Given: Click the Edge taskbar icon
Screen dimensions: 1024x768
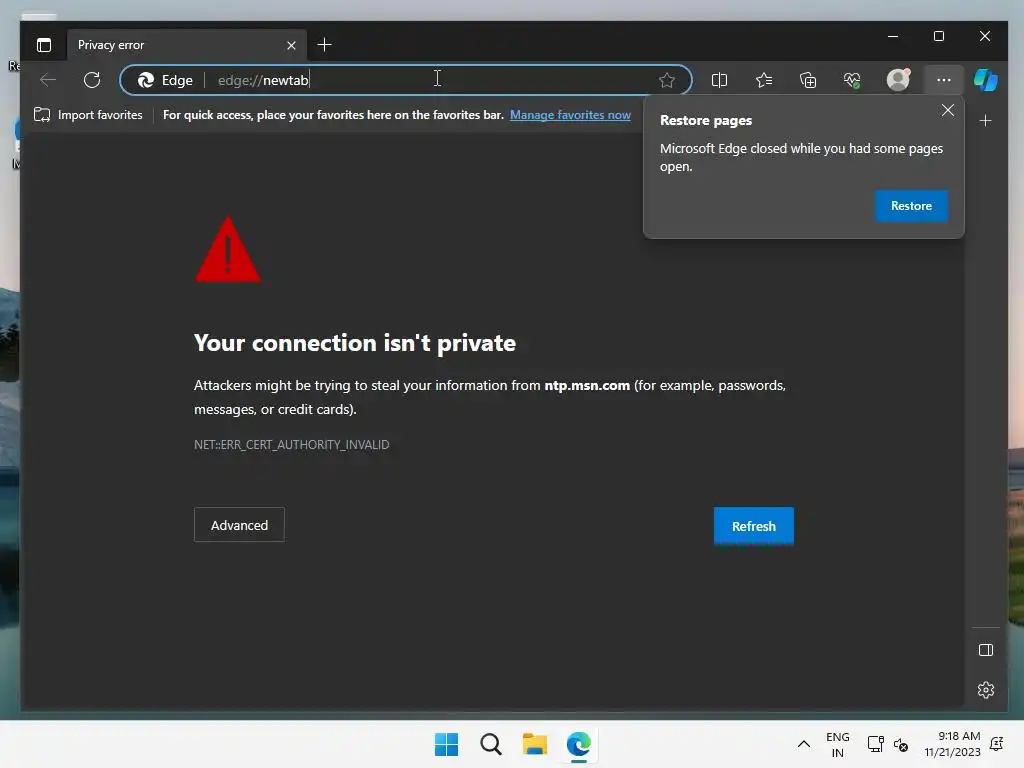Looking at the screenshot, I should tap(579, 744).
